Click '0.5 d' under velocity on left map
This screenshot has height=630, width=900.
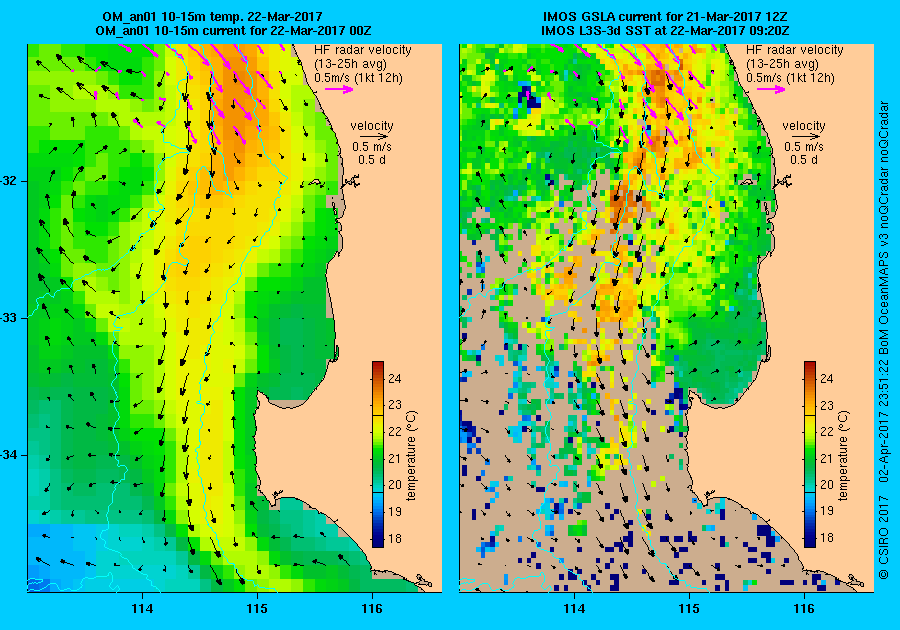tap(372, 160)
